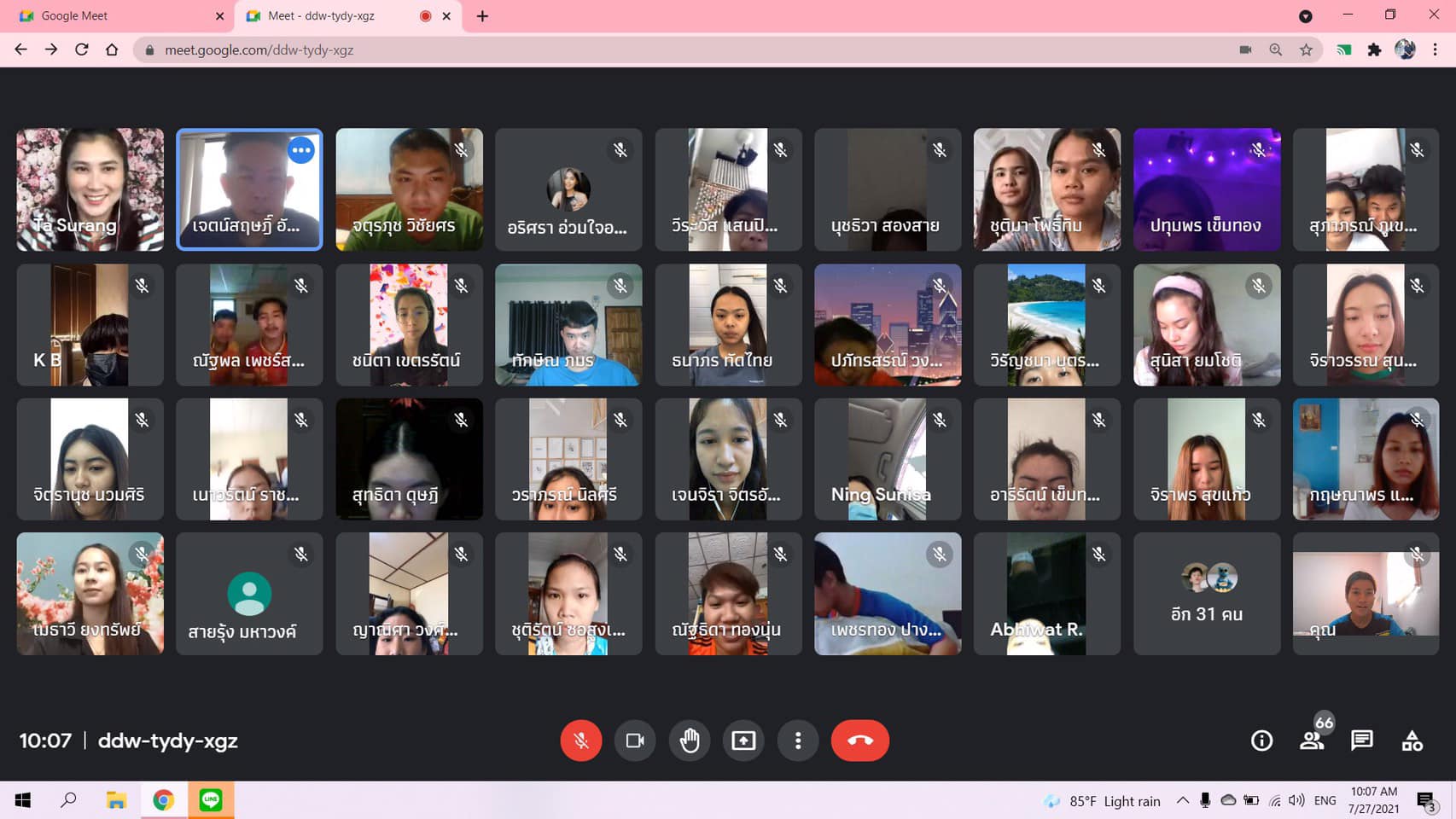The width and height of the screenshot is (1456, 819).
Task: Show the participants list with 66 people
Action: pyautogui.click(x=1312, y=741)
